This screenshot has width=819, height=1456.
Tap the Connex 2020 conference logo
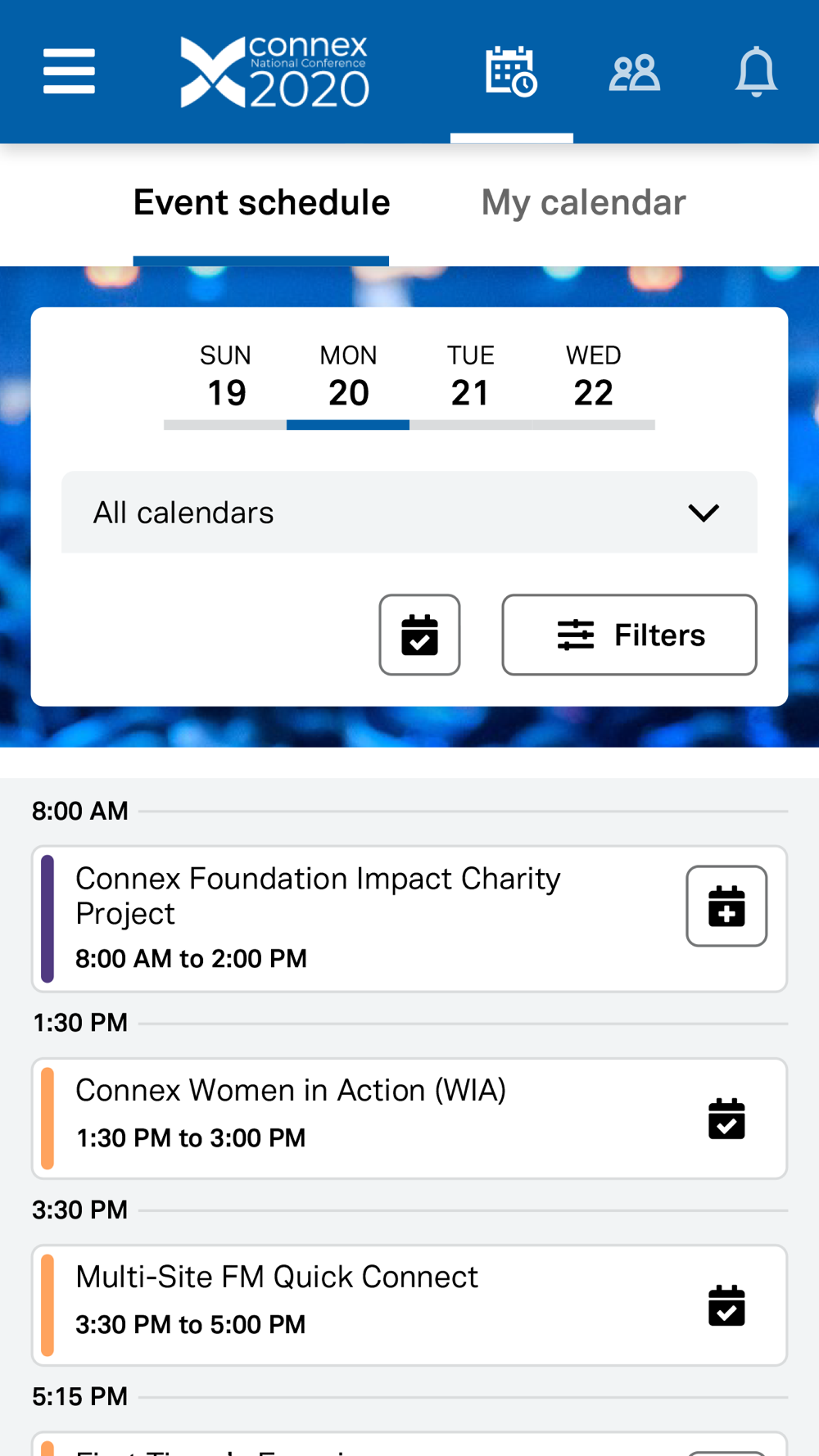coord(274,72)
